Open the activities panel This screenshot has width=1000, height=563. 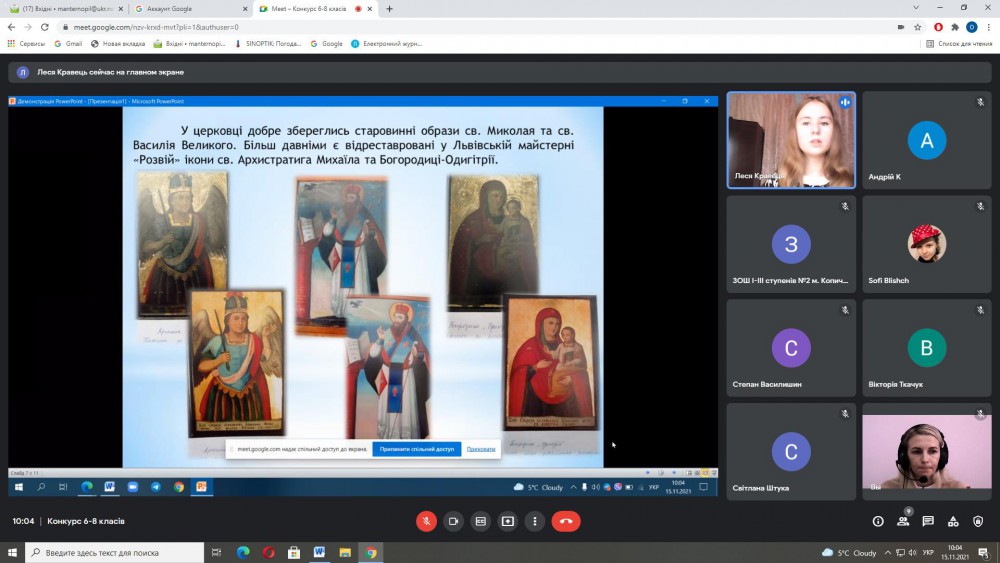click(x=953, y=521)
